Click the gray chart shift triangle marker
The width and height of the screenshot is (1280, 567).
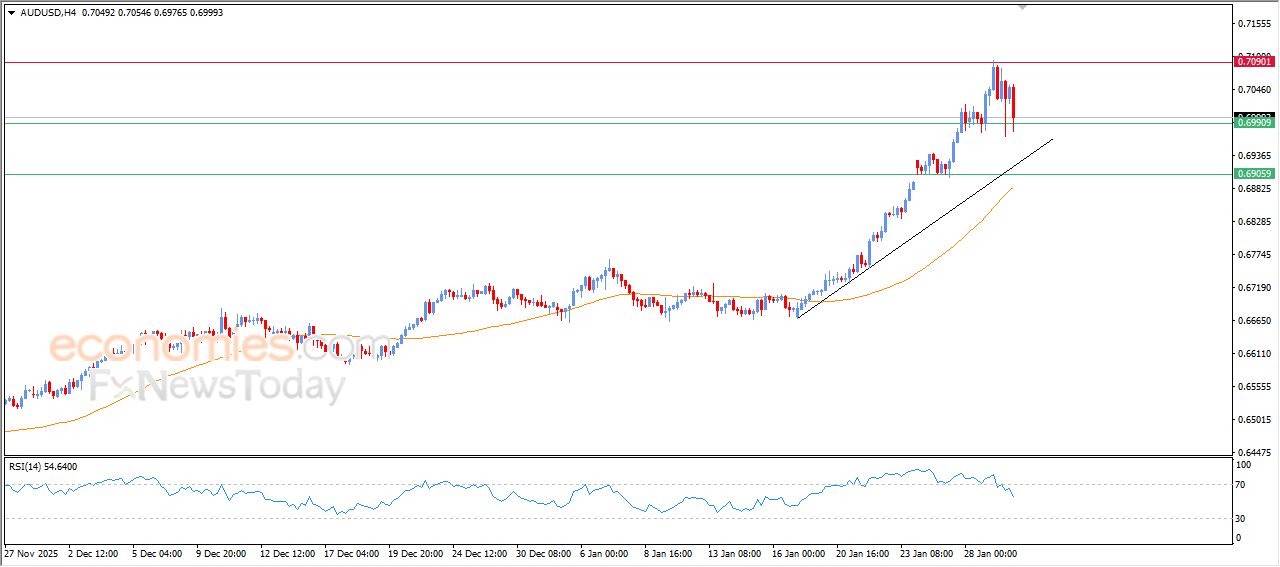coord(1022,6)
